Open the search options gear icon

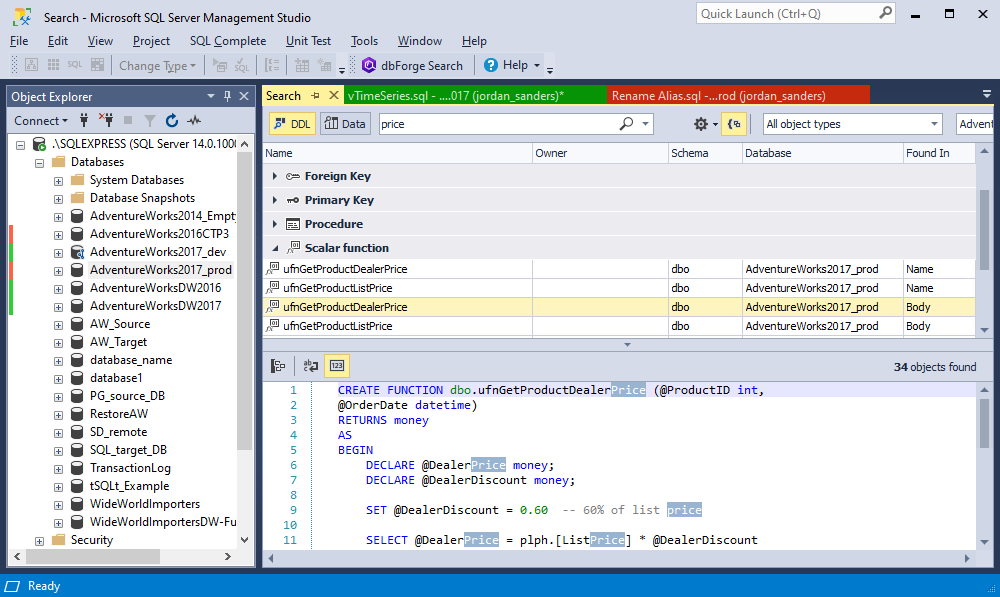701,124
